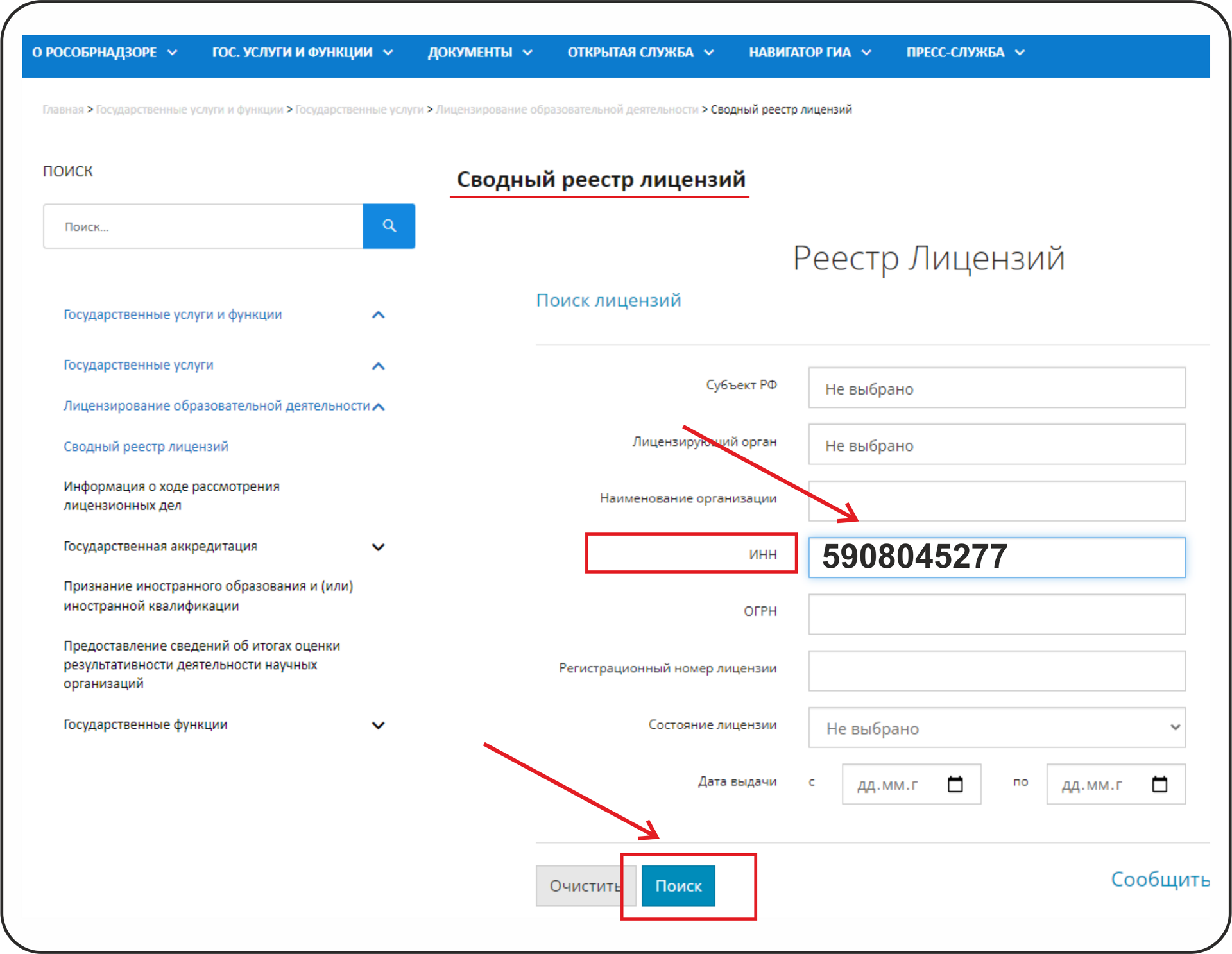The height and width of the screenshot is (954, 1232).
Task: Open the Состояние лицензии dropdown
Action: pyautogui.click(x=996, y=728)
